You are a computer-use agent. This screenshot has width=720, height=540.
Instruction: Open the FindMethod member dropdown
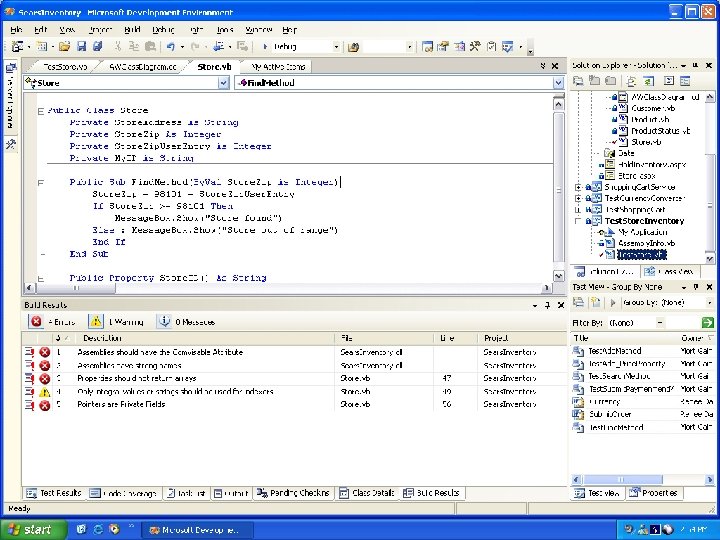tap(557, 83)
